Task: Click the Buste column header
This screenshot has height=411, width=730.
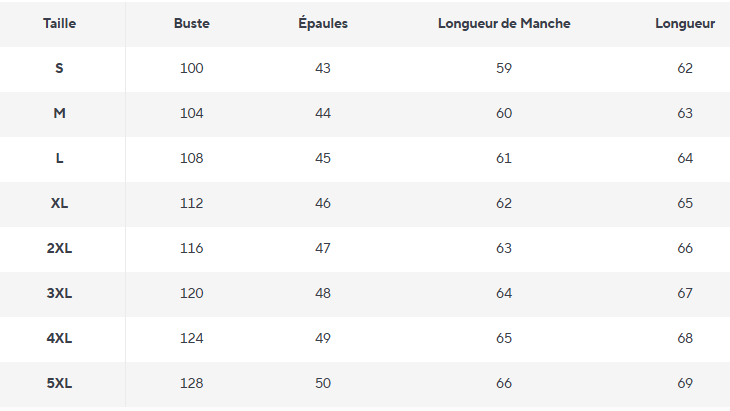Action: 191,24
